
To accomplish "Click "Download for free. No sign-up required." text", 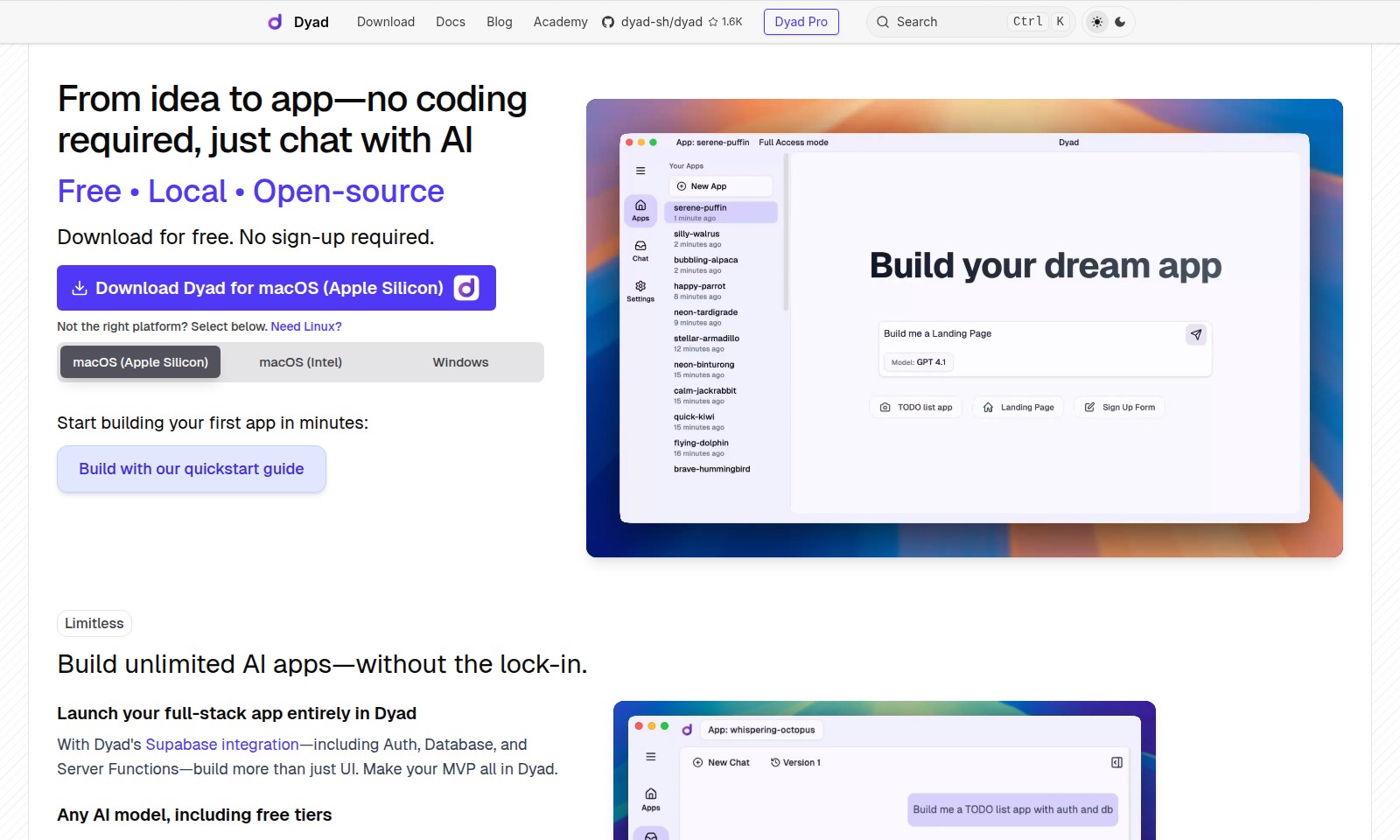I will [246, 237].
